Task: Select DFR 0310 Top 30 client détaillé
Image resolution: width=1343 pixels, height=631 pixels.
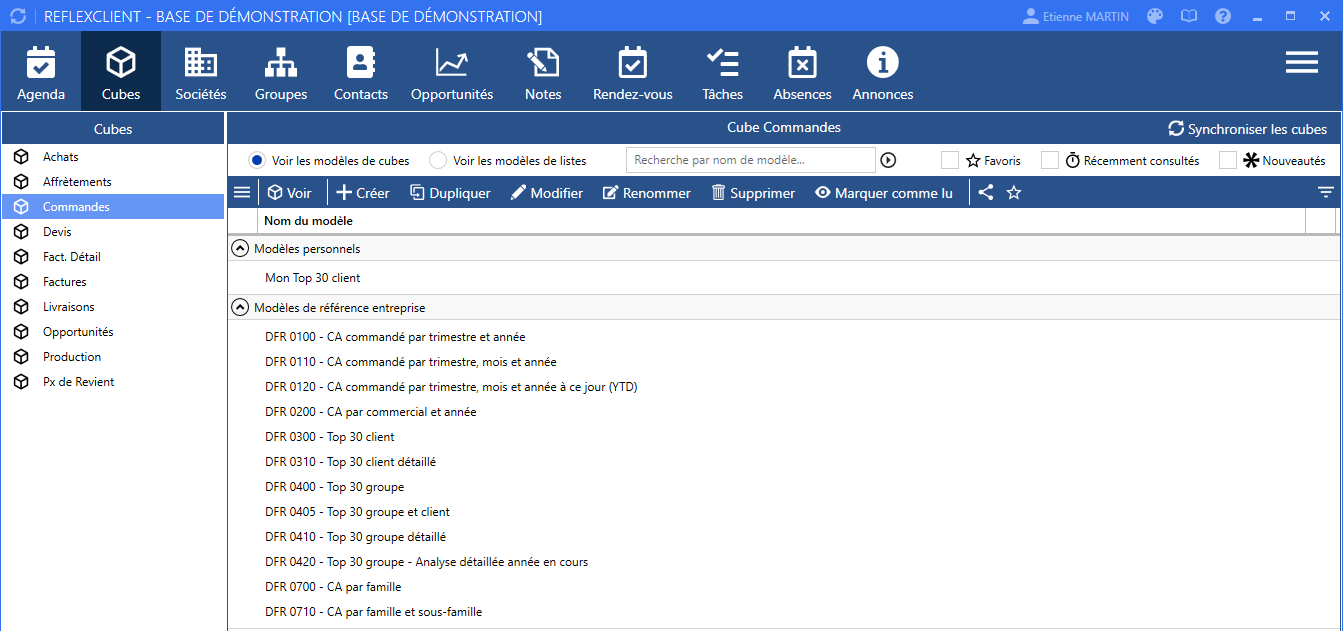Action: click(783, 462)
